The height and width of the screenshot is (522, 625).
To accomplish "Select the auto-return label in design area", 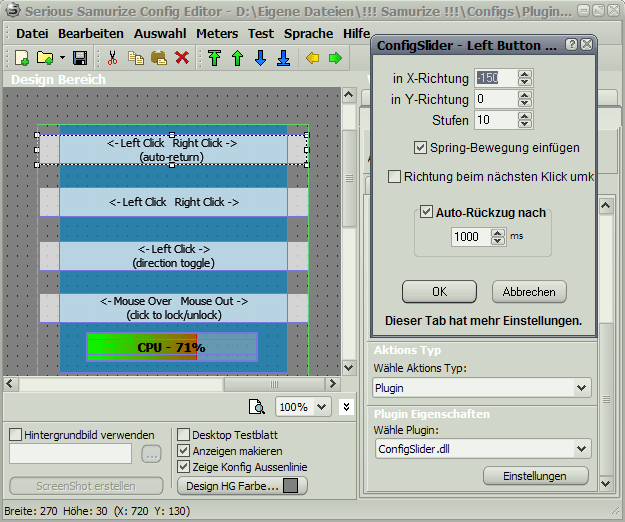I will pos(172,150).
